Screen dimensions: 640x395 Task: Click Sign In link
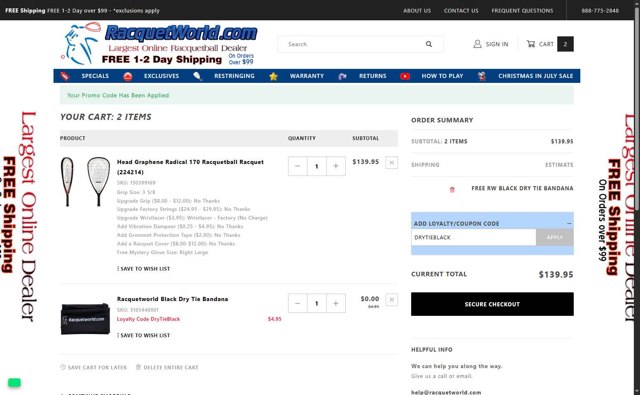coord(497,44)
